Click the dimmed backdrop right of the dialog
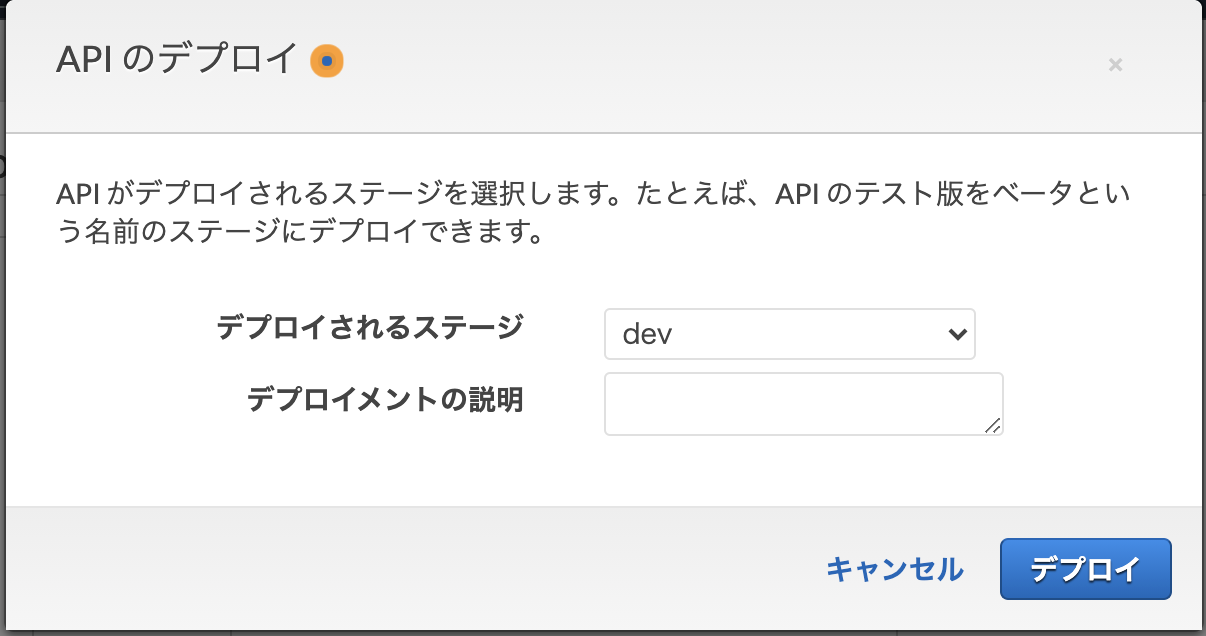Screen dimensions: 1206x636 click(x=1203, y=300)
